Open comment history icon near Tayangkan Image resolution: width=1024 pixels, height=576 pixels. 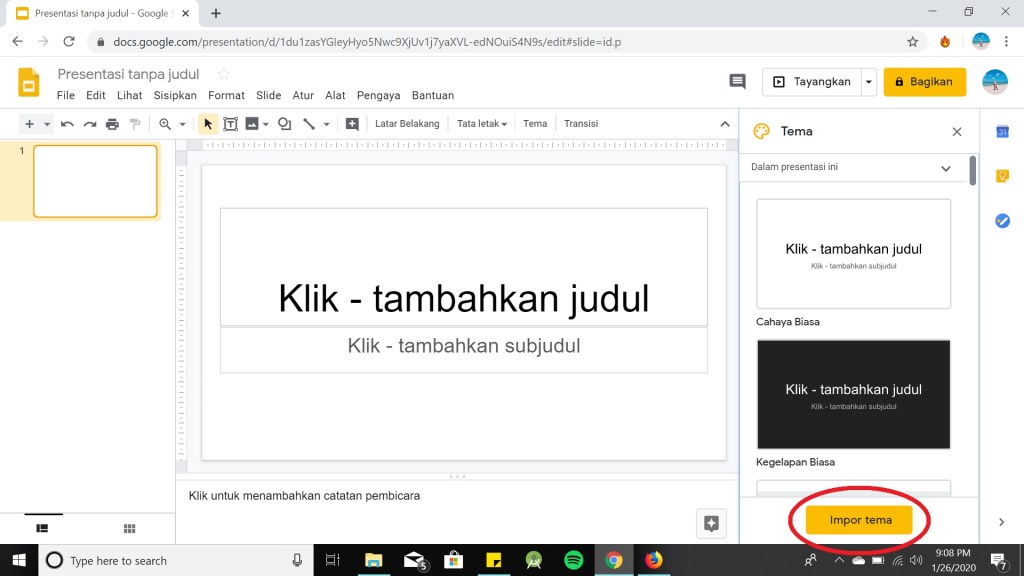[x=738, y=82]
